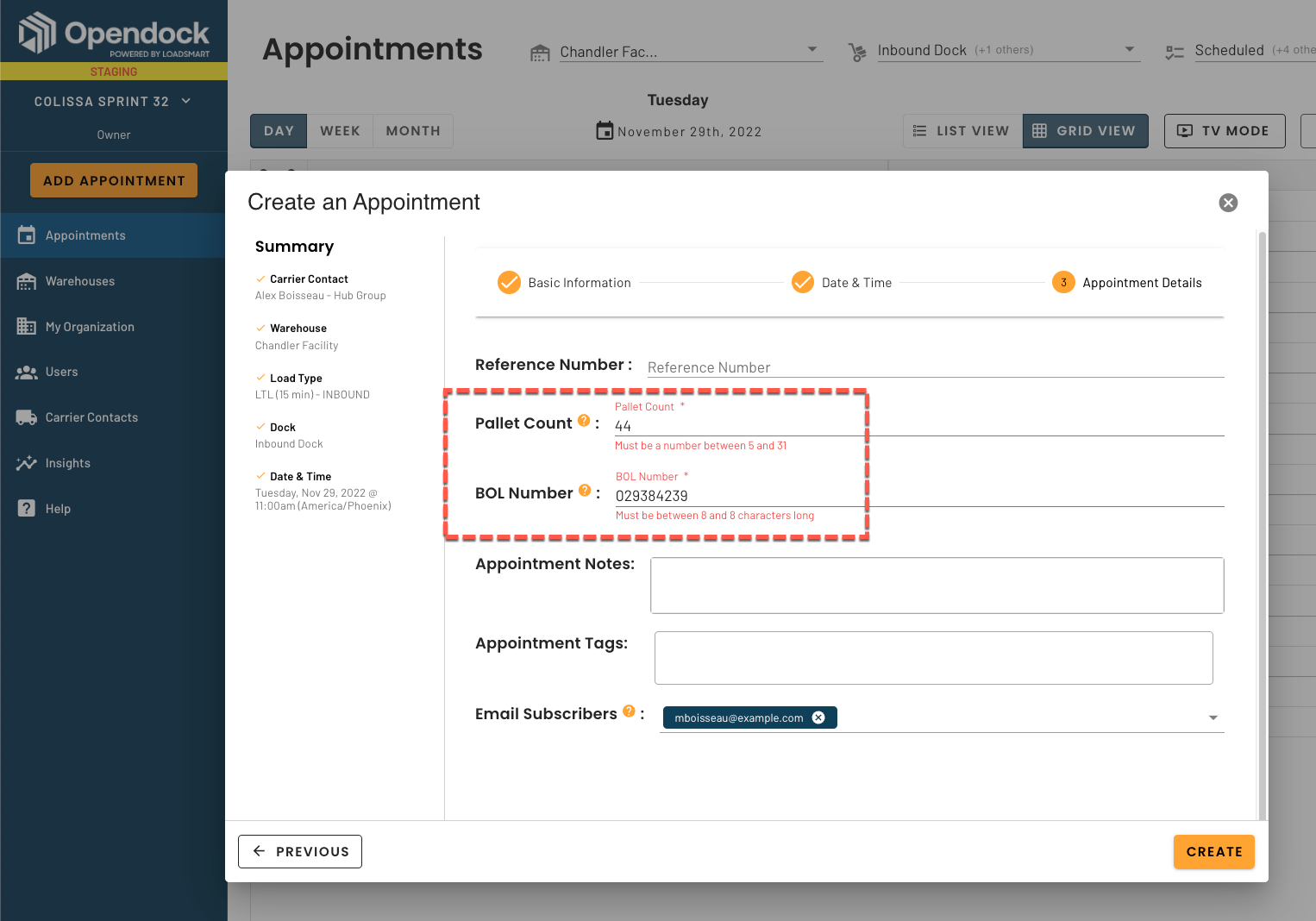This screenshot has width=1316, height=921.
Task: Click the Add Appointment button
Action: click(114, 180)
